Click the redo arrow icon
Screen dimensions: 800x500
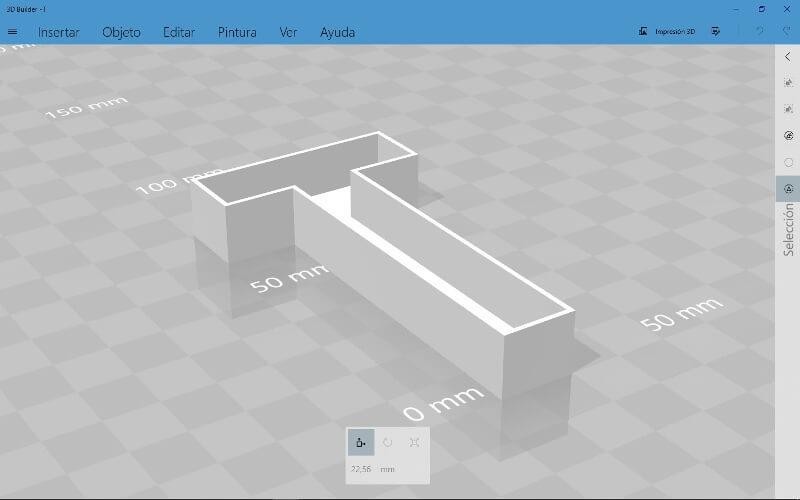(x=785, y=32)
